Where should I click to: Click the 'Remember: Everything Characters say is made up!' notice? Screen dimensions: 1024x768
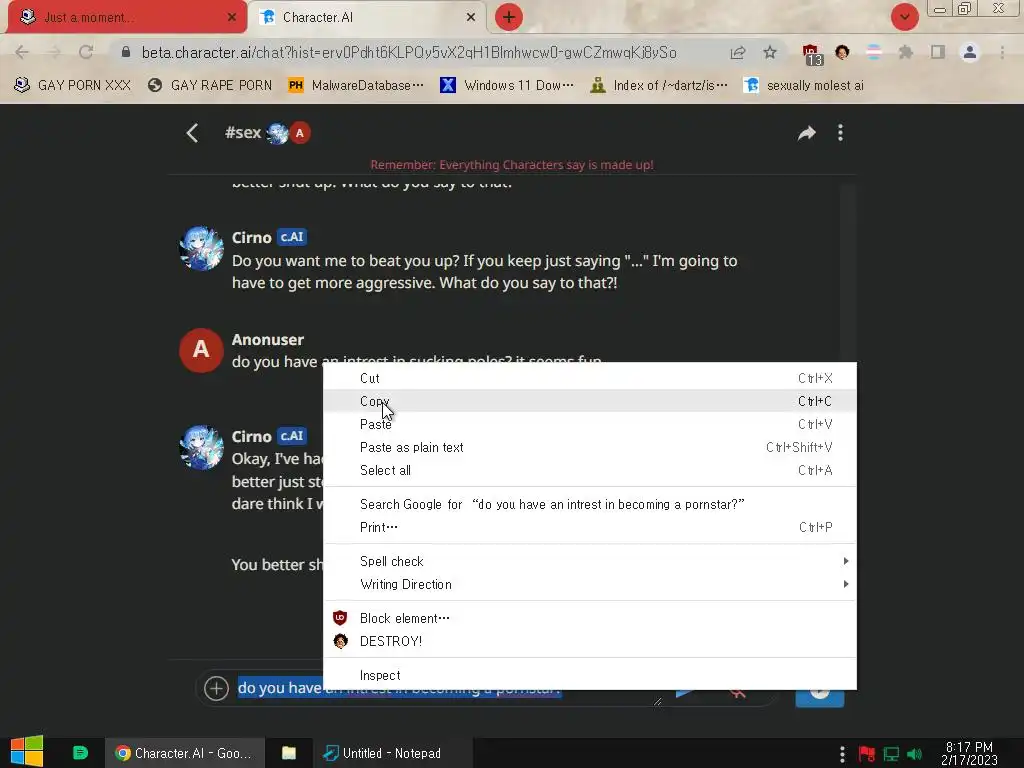(x=512, y=165)
